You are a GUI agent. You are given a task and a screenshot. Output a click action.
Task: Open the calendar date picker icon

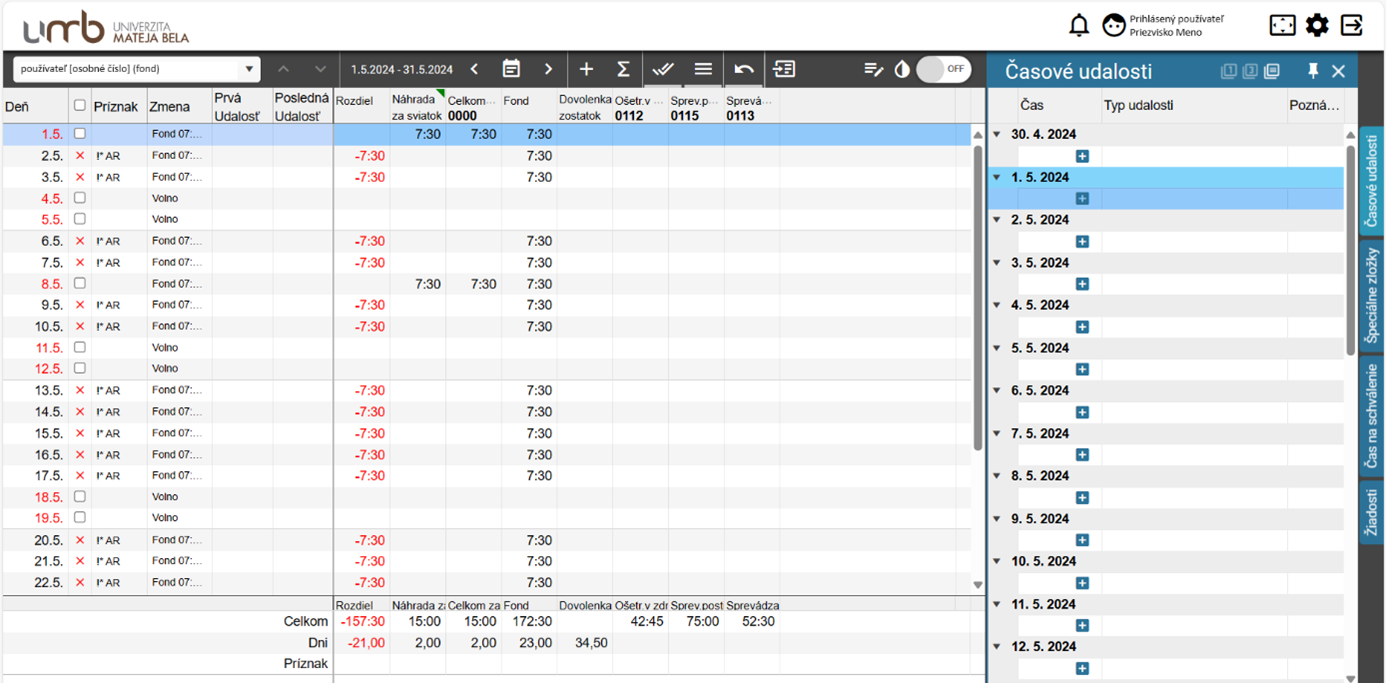[x=511, y=69]
